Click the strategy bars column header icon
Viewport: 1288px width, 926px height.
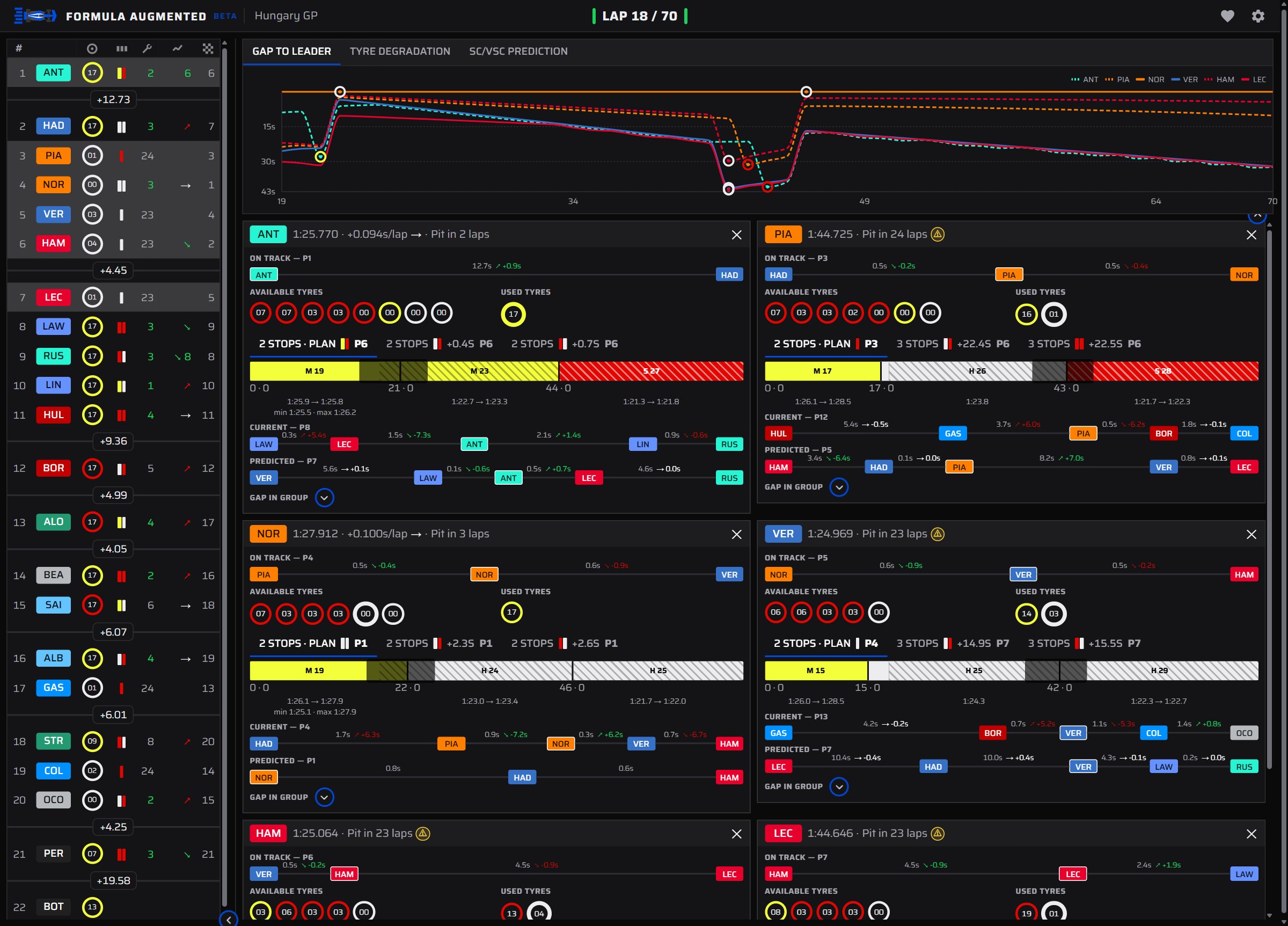pos(121,49)
